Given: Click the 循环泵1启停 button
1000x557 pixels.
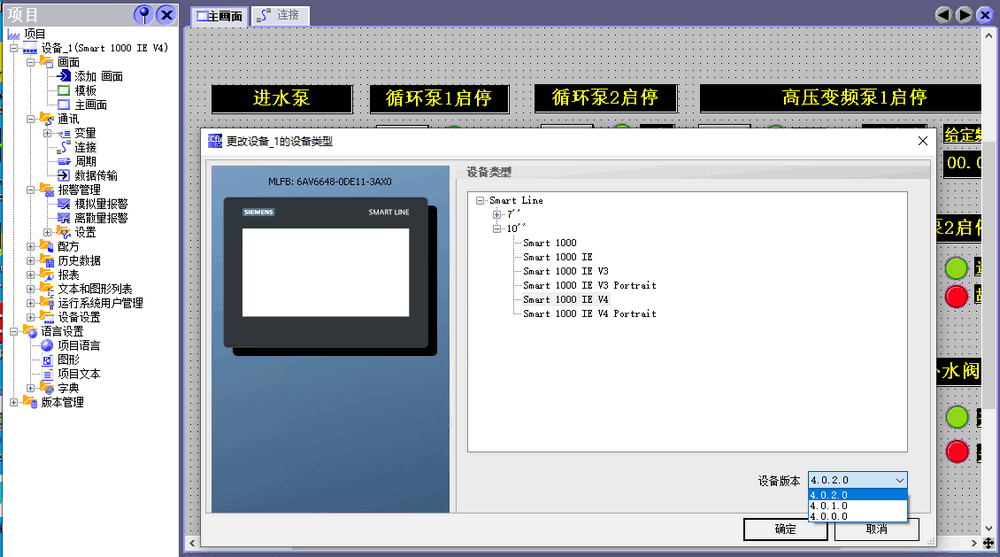Looking at the screenshot, I should [439, 98].
